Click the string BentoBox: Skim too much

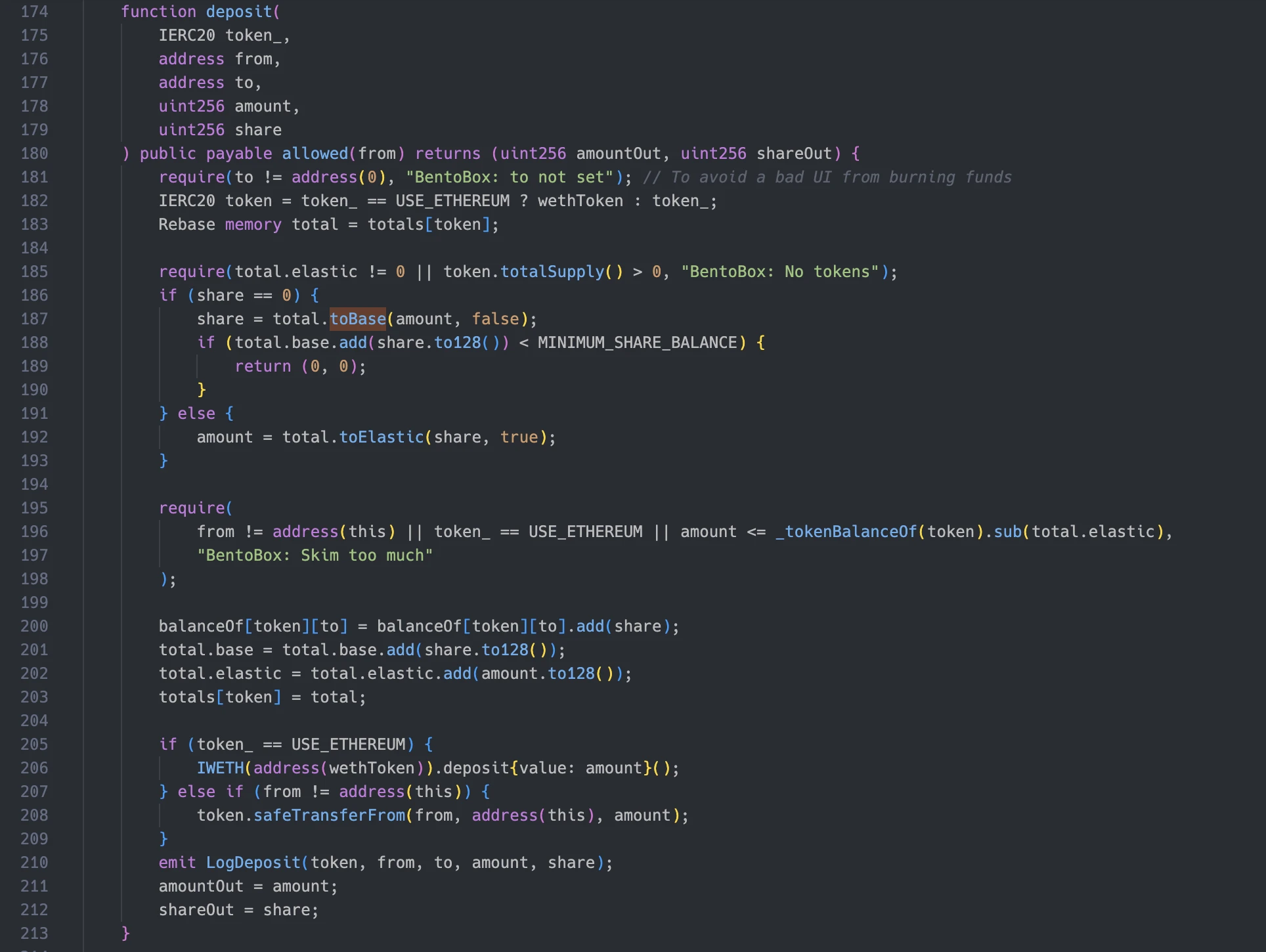(x=314, y=555)
